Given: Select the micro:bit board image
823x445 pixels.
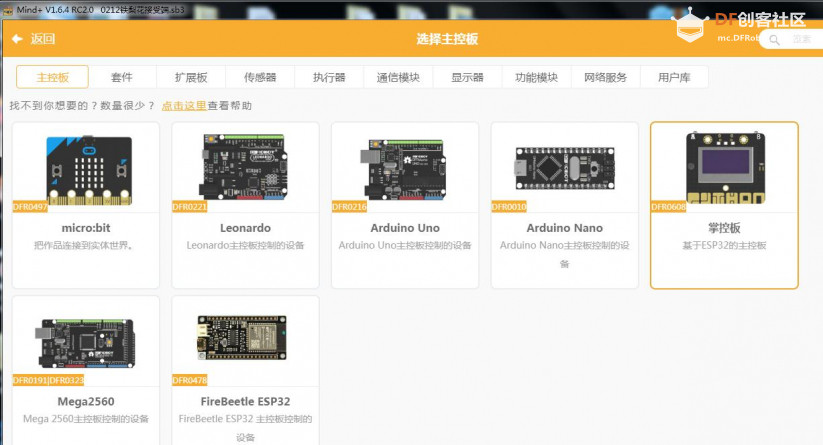Looking at the screenshot, I should click(x=89, y=170).
